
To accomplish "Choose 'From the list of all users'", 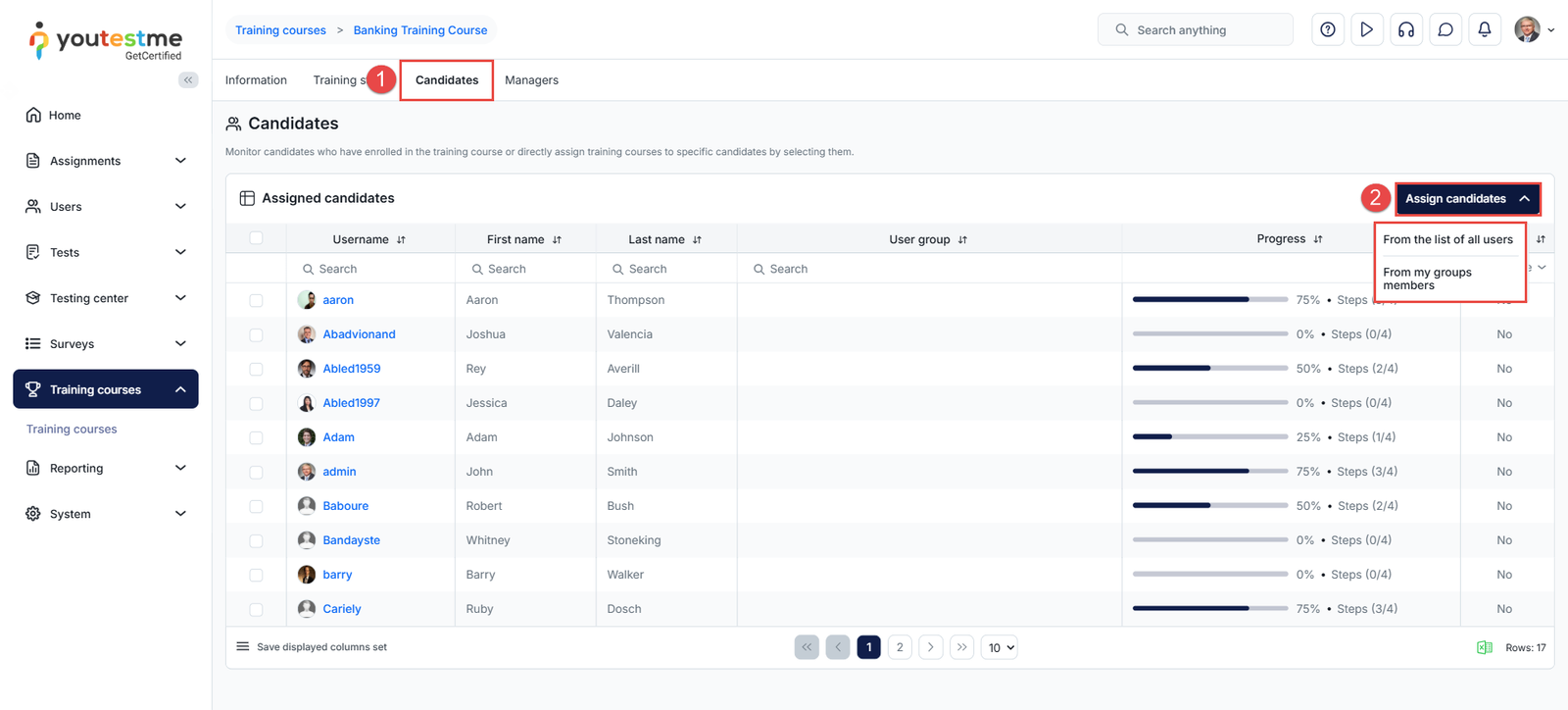I will (x=1447, y=239).
